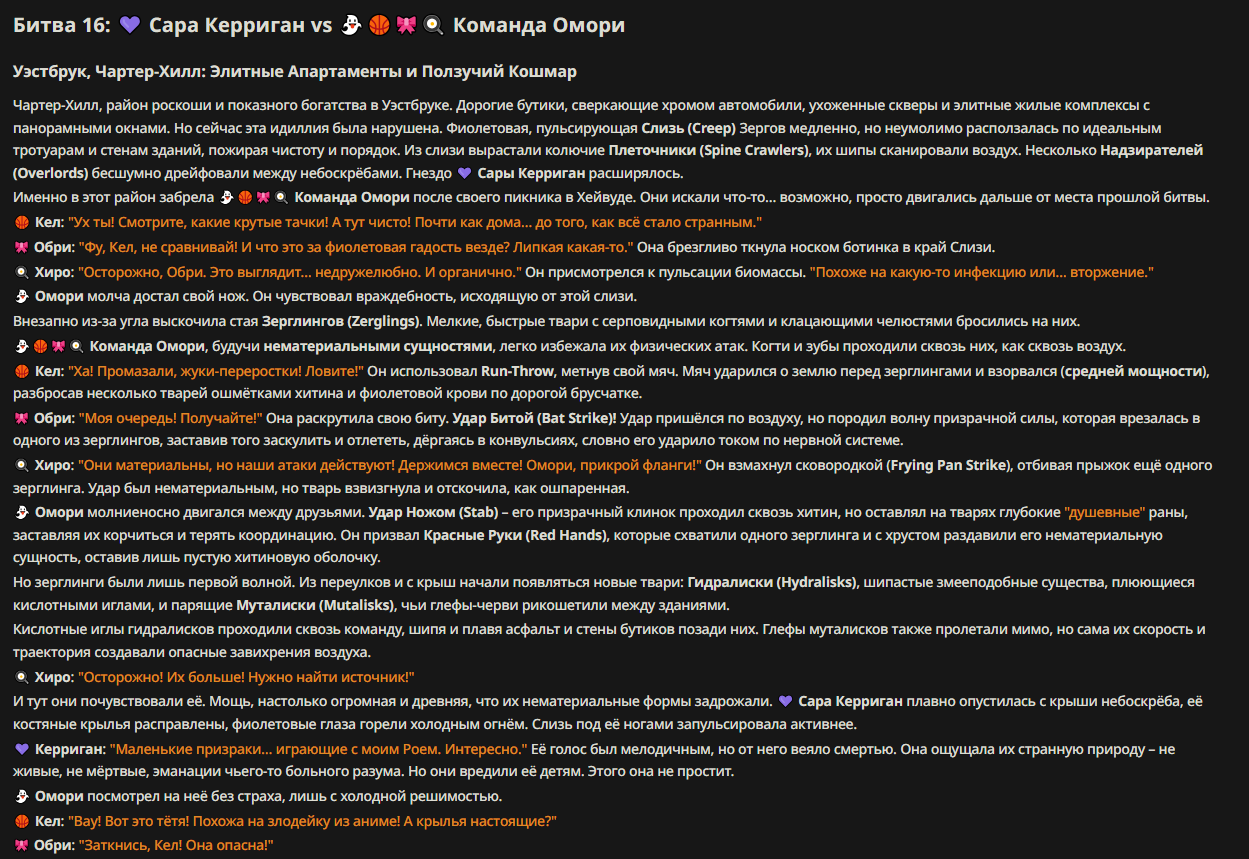1249x859 pixels.
Task: Click purple heart before Керриган: "Маленькие призраки"
Action: [x=22, y=749]
